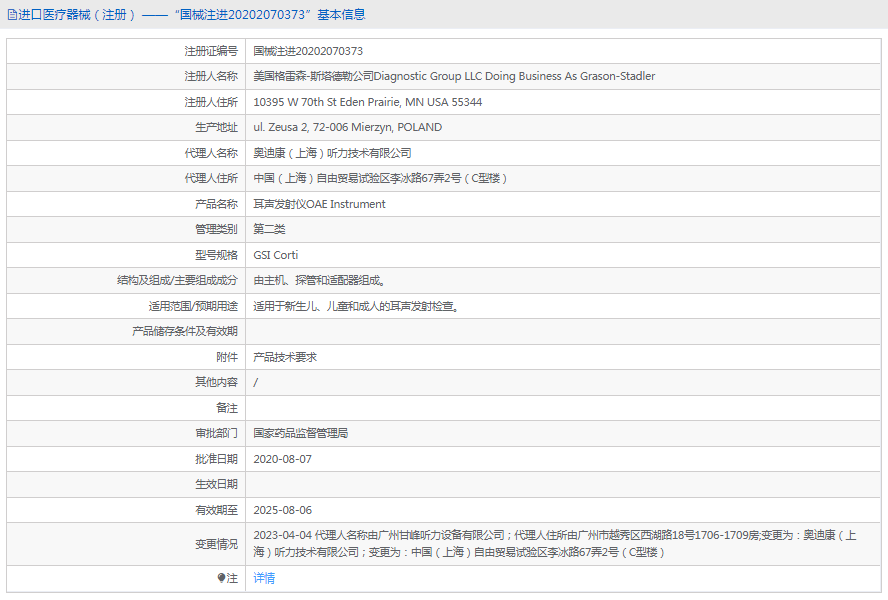The width and height of the screenshot is (888, 600).
Task: Click the agent name 奥迪康（上海）听力技术有限公司 in 代理人名称 row
Action: pos(332,153)
